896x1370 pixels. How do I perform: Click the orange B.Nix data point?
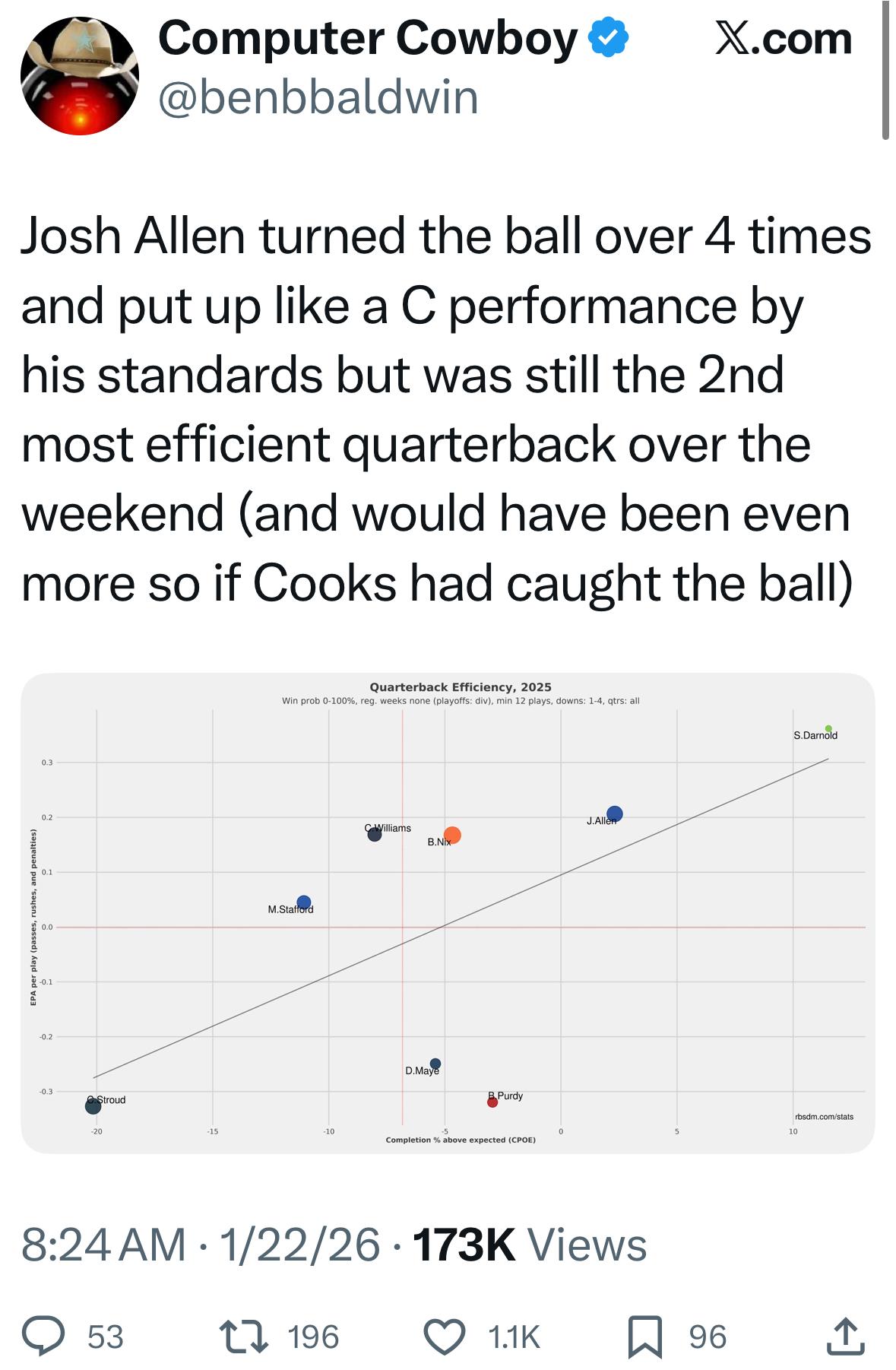(x=452, y=835)
